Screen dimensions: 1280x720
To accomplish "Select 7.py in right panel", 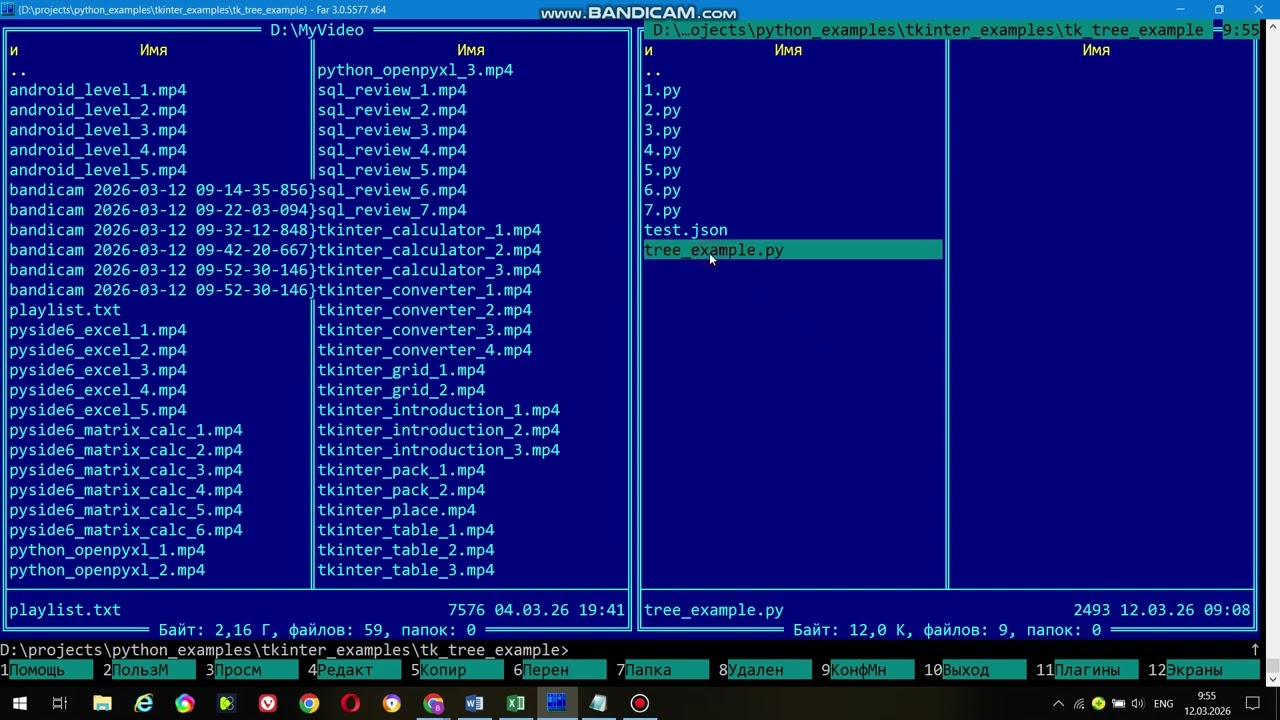I will 662,210.
